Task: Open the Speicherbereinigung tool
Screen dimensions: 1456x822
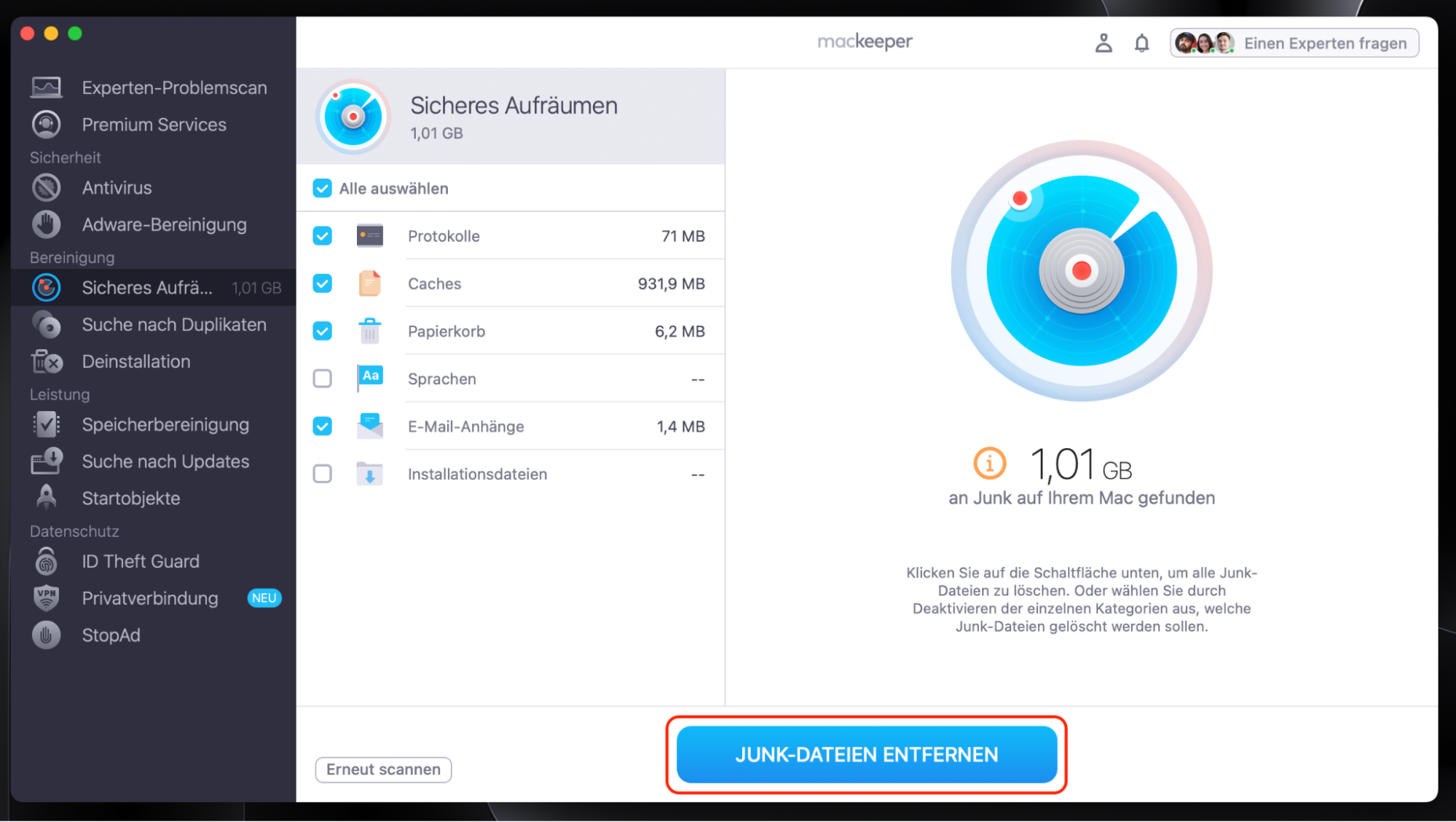Action: 165,424
